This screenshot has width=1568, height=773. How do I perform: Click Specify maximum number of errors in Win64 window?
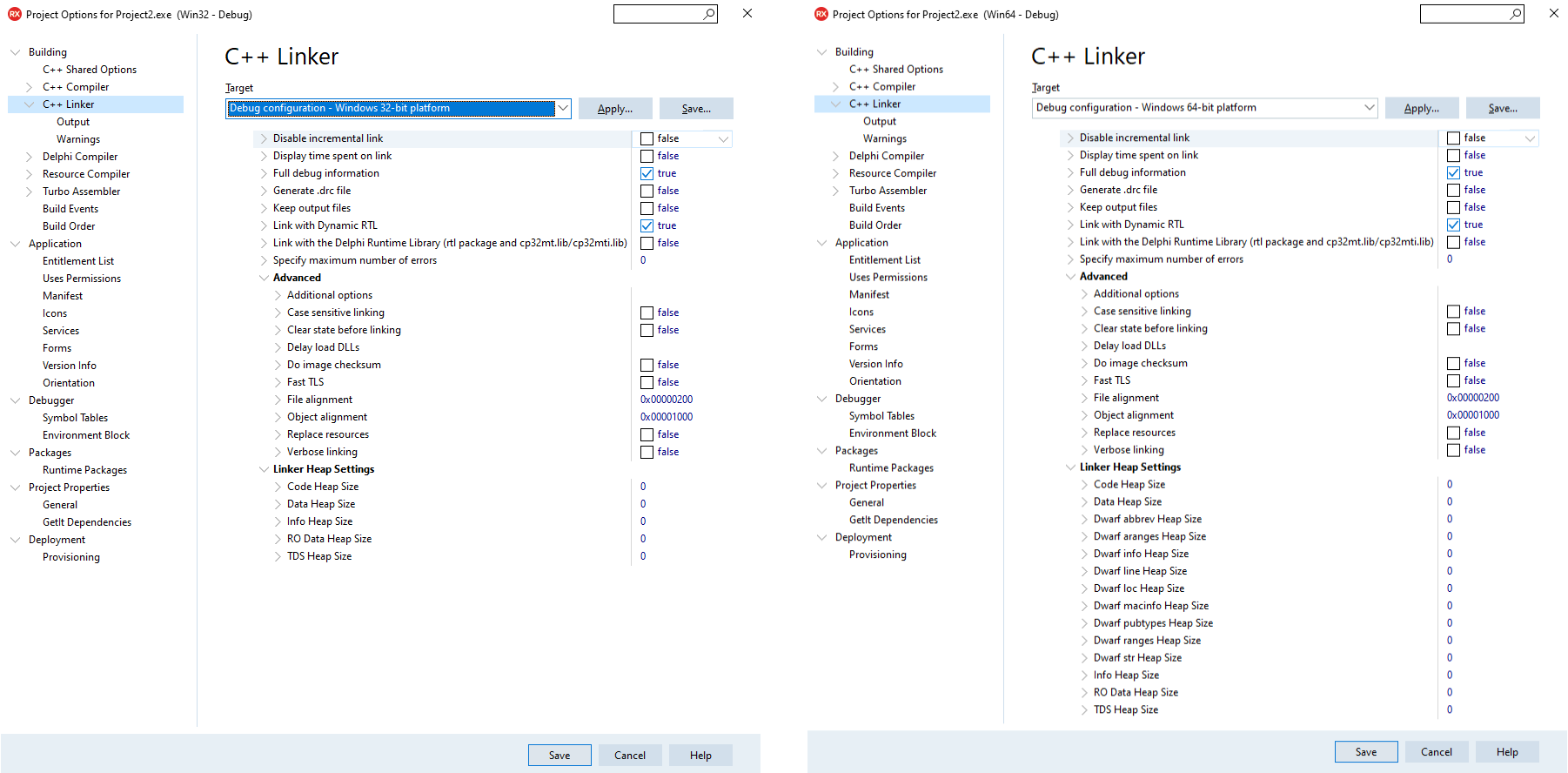[1162, 259]
